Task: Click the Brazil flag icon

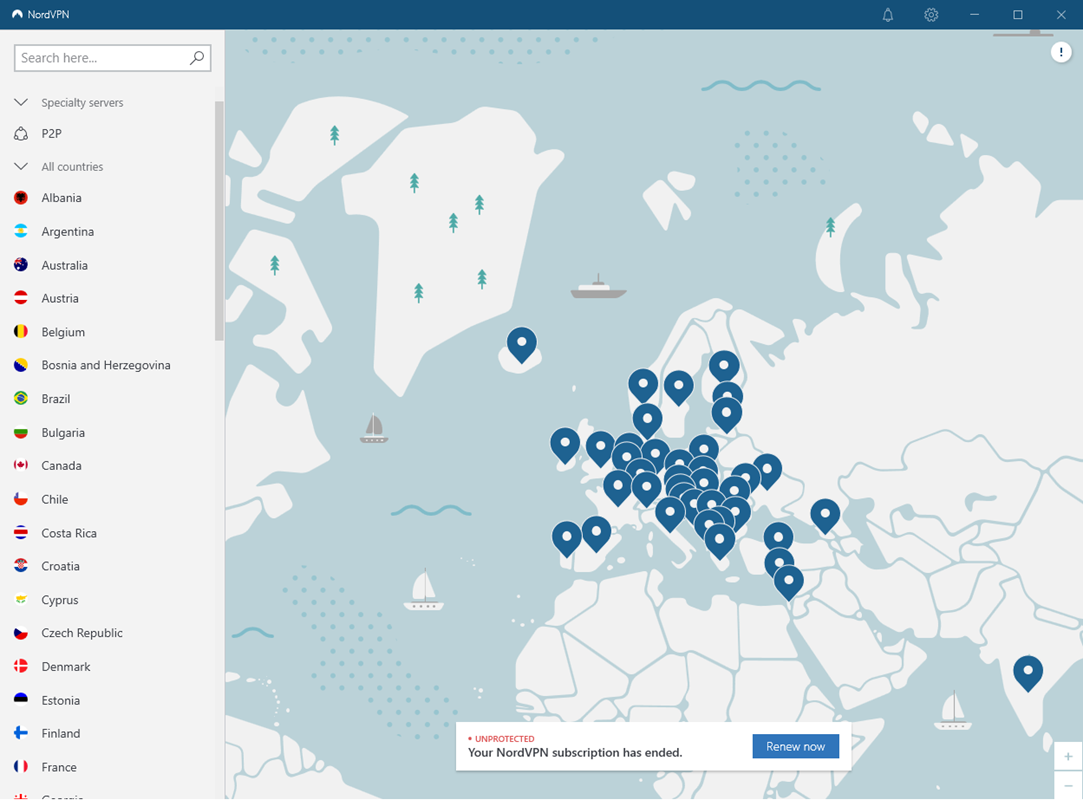Action: click(x=21, y=399)
